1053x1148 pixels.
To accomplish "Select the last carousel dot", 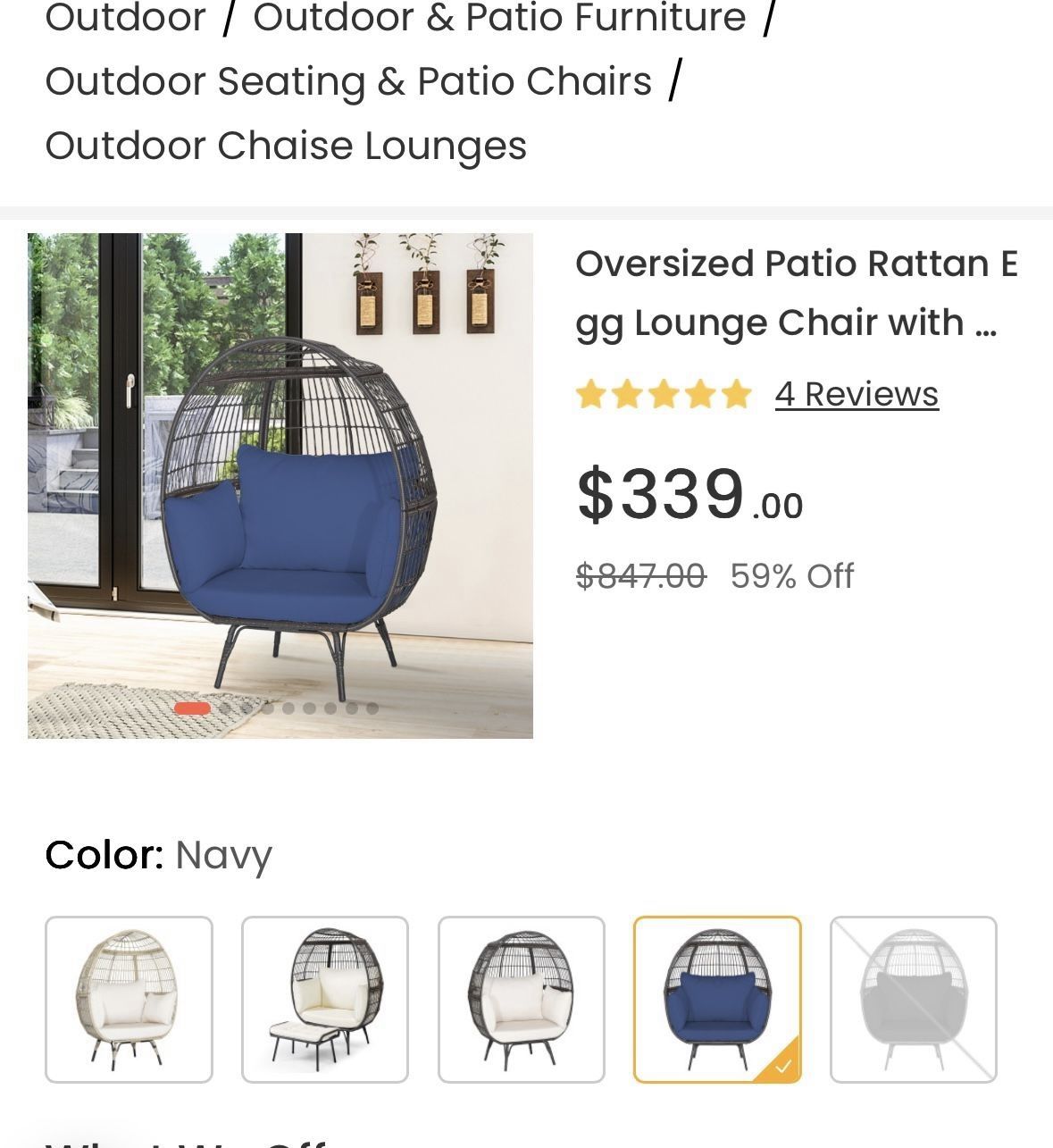I will point(372,708).
